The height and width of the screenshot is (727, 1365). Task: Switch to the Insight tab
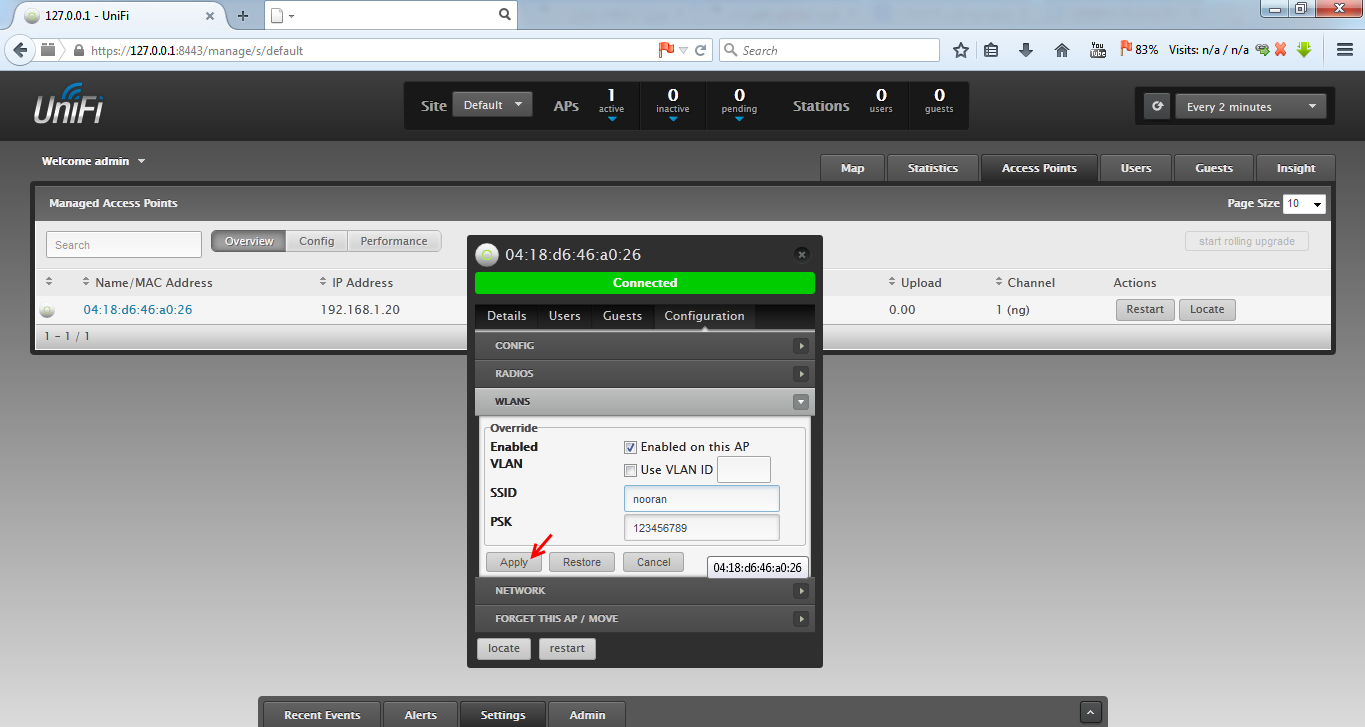click(1296, 168)
